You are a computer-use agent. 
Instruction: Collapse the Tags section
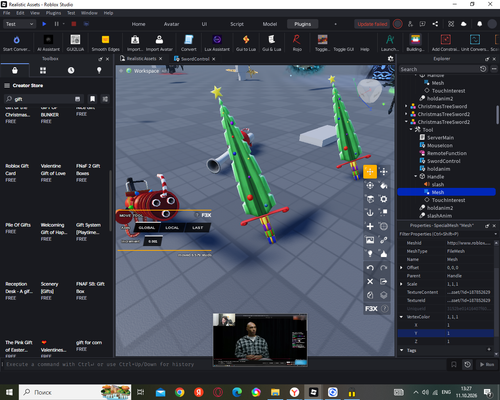click(401, 350)
